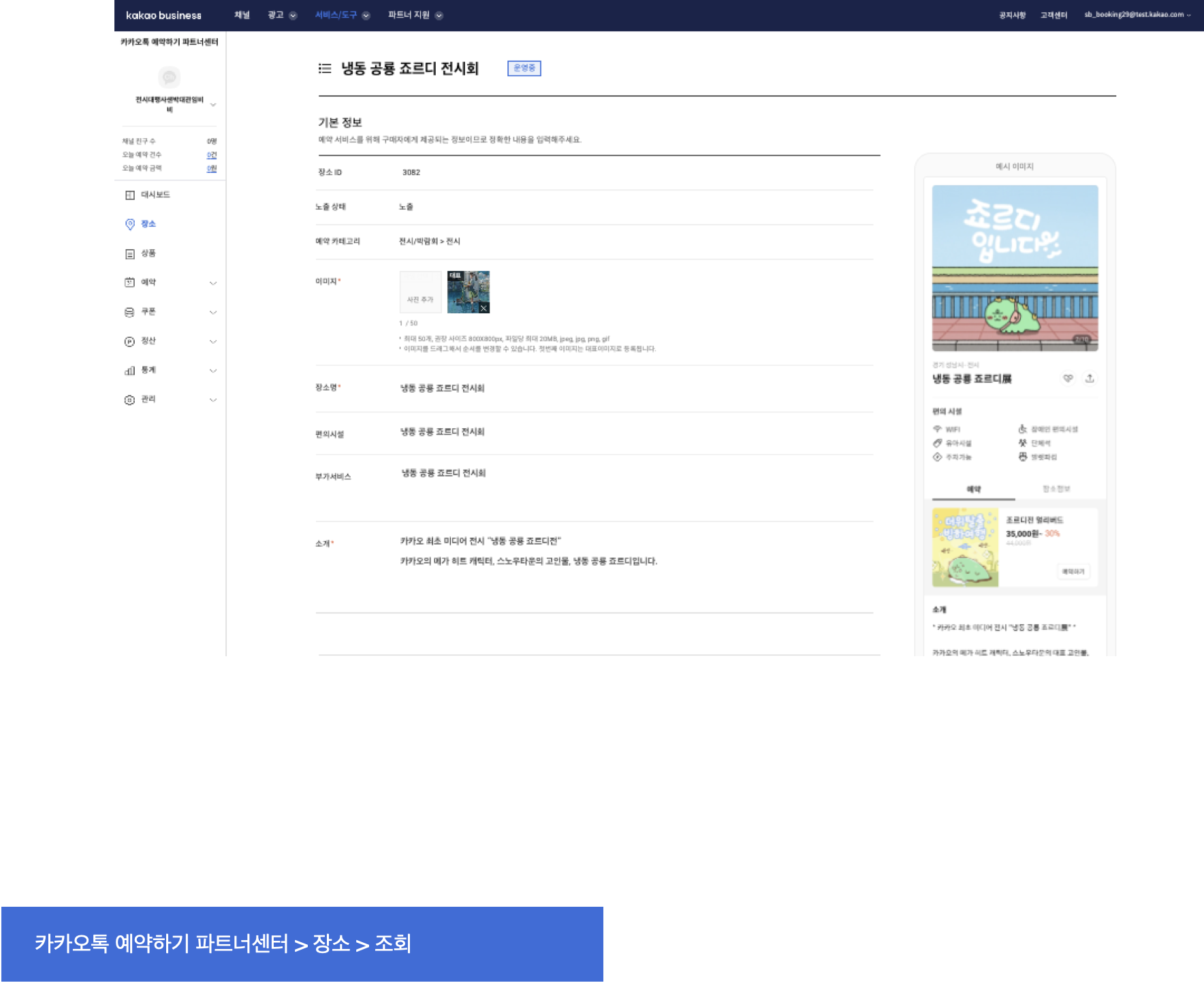The height and width of the screenshot is (983, 1204).
Task: Open the account email dropdown at top right
Action: coord(1137,15)
